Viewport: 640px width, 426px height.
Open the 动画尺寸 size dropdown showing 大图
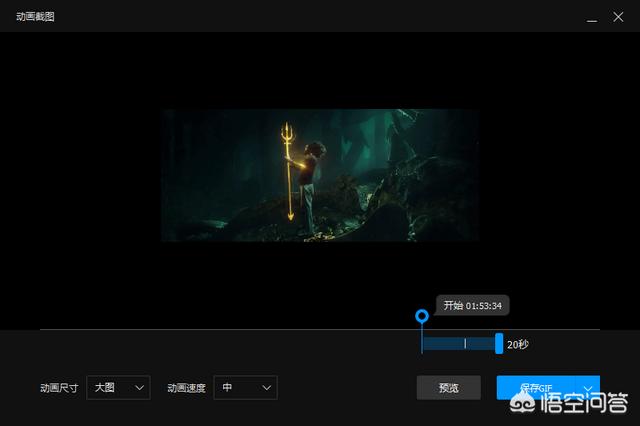tap(118, 387)
